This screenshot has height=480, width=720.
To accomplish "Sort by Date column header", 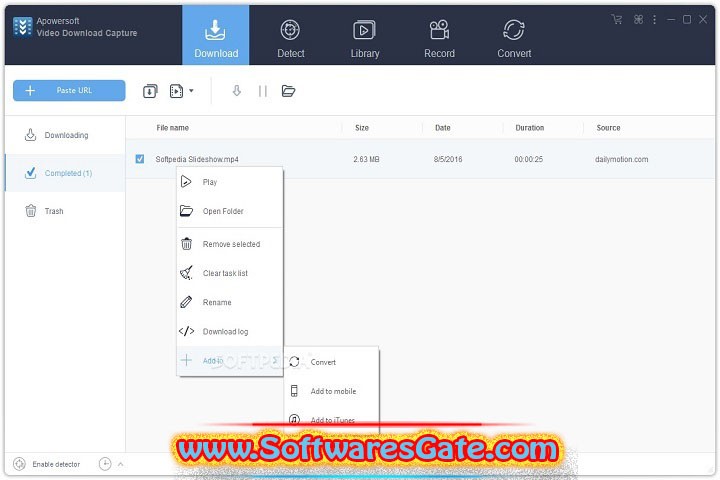I will pyautogui.click(x=443, y=128).
